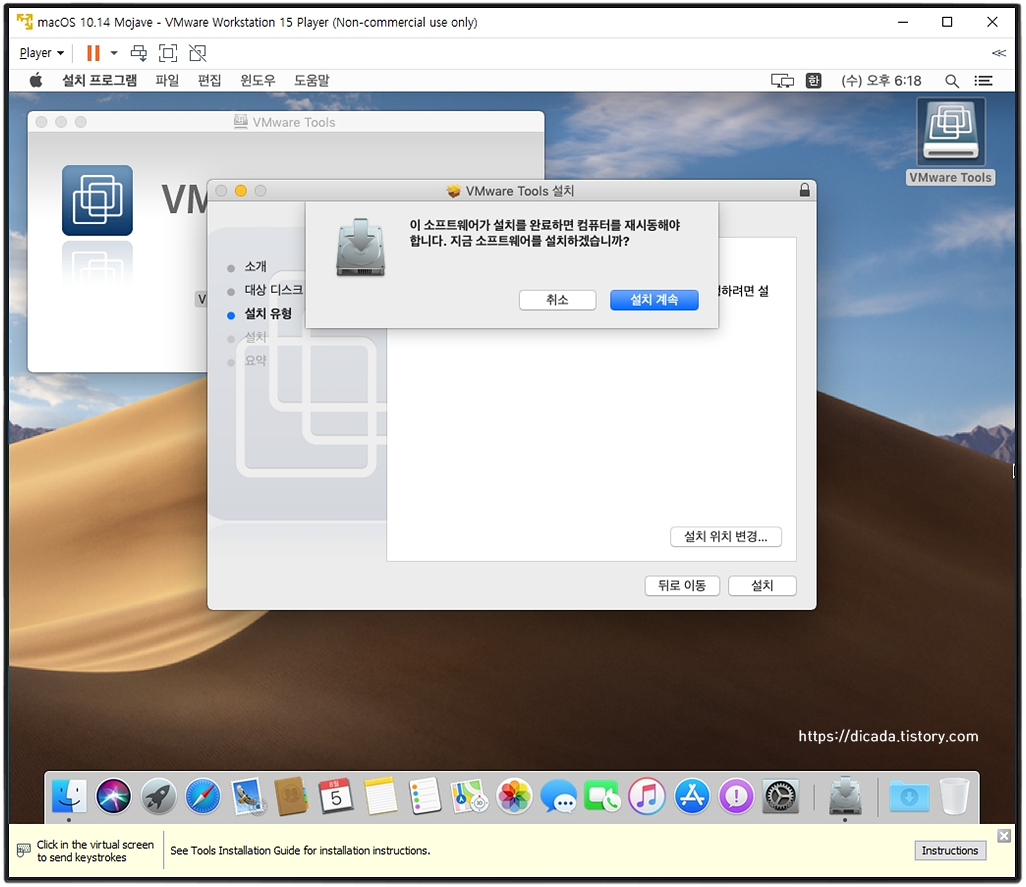This screenshot has height=887, width=1026.
Task: Open Finder from the Dock
Action: [69, 796]
